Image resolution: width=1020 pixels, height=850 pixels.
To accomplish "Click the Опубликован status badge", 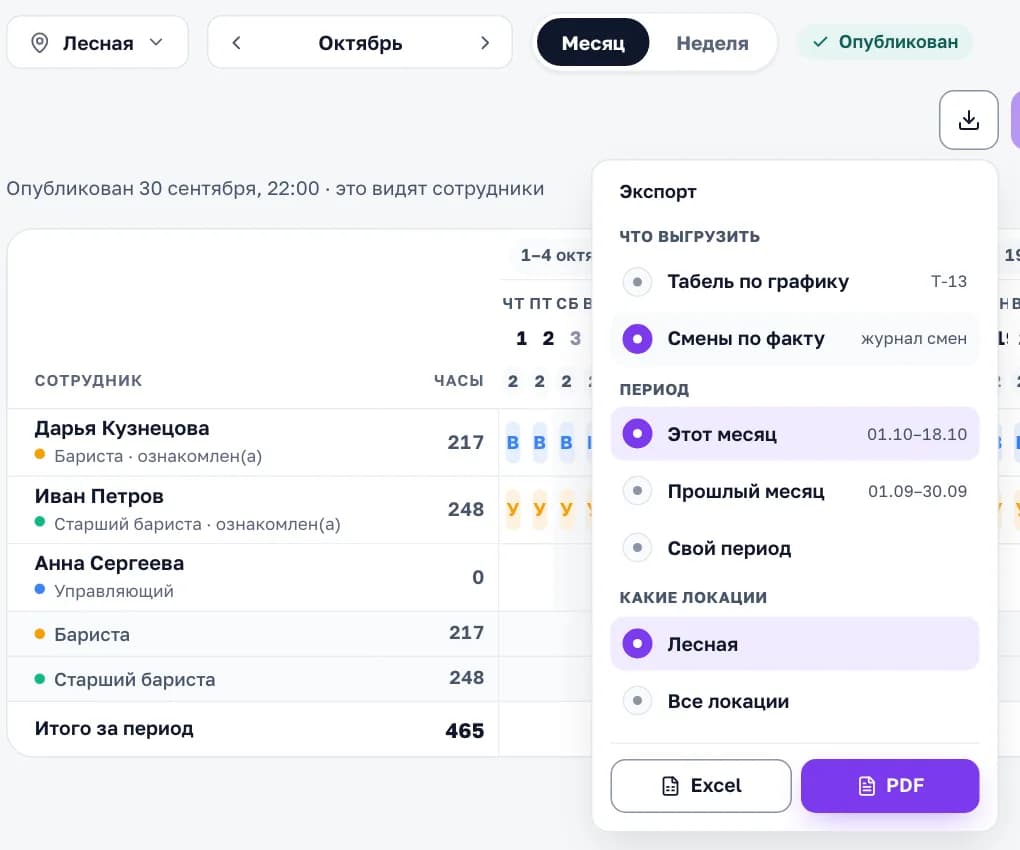I will coord(885,42).
